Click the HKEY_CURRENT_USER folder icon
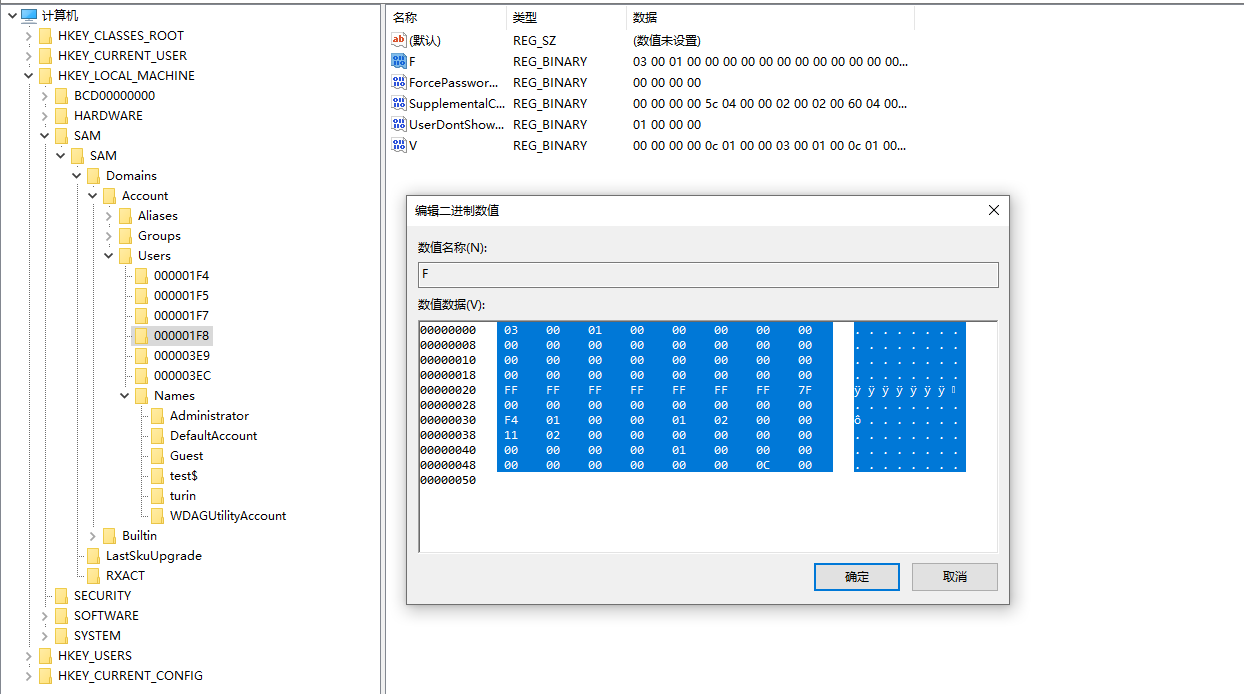The height and width of the screenshot is (694, 1244). tap(45, 55)
